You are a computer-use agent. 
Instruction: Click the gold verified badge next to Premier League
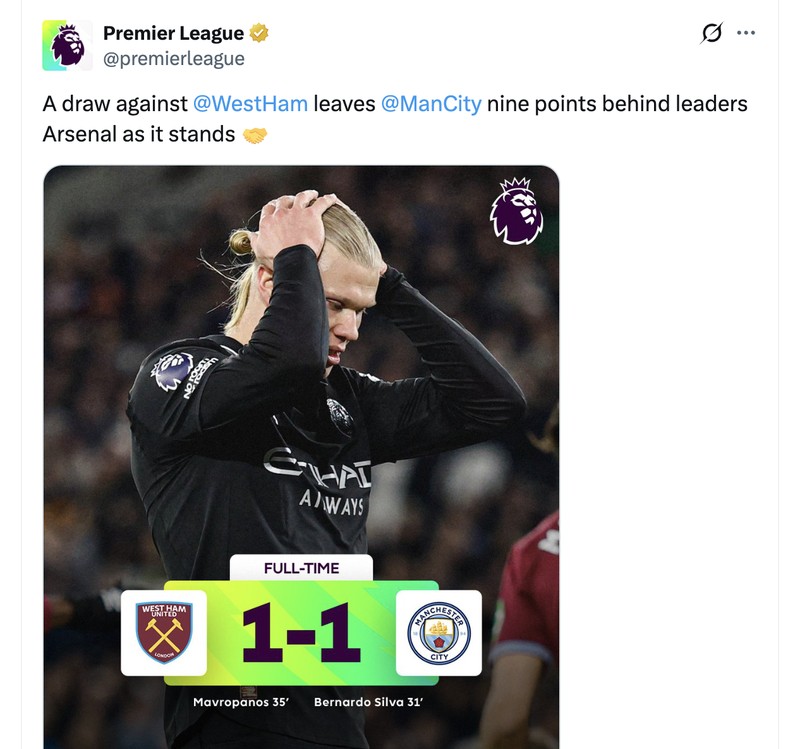(257, 32)
